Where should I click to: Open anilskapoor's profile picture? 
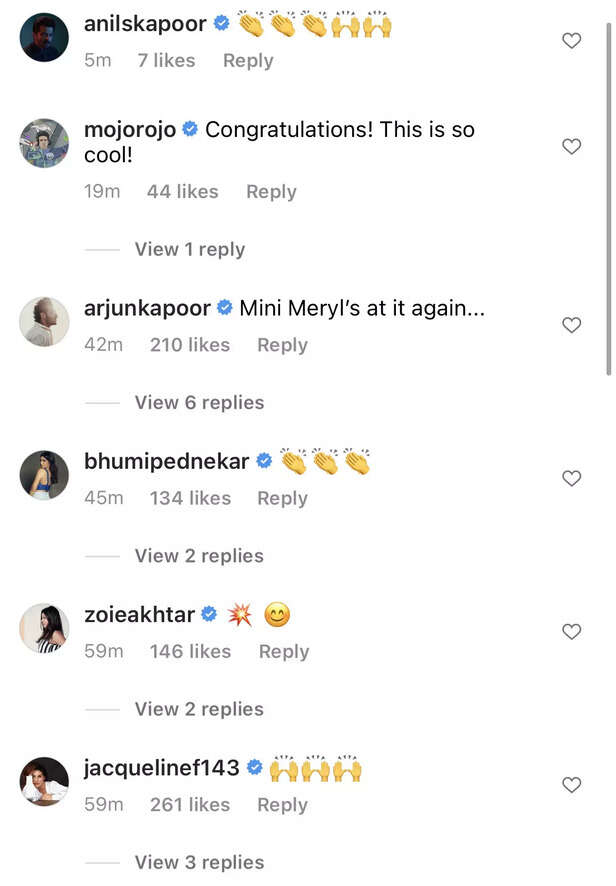point(45,38)
